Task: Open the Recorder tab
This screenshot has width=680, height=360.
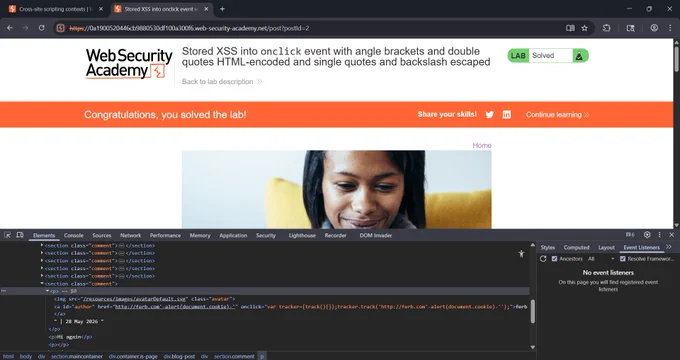Action: coord(336,235)
